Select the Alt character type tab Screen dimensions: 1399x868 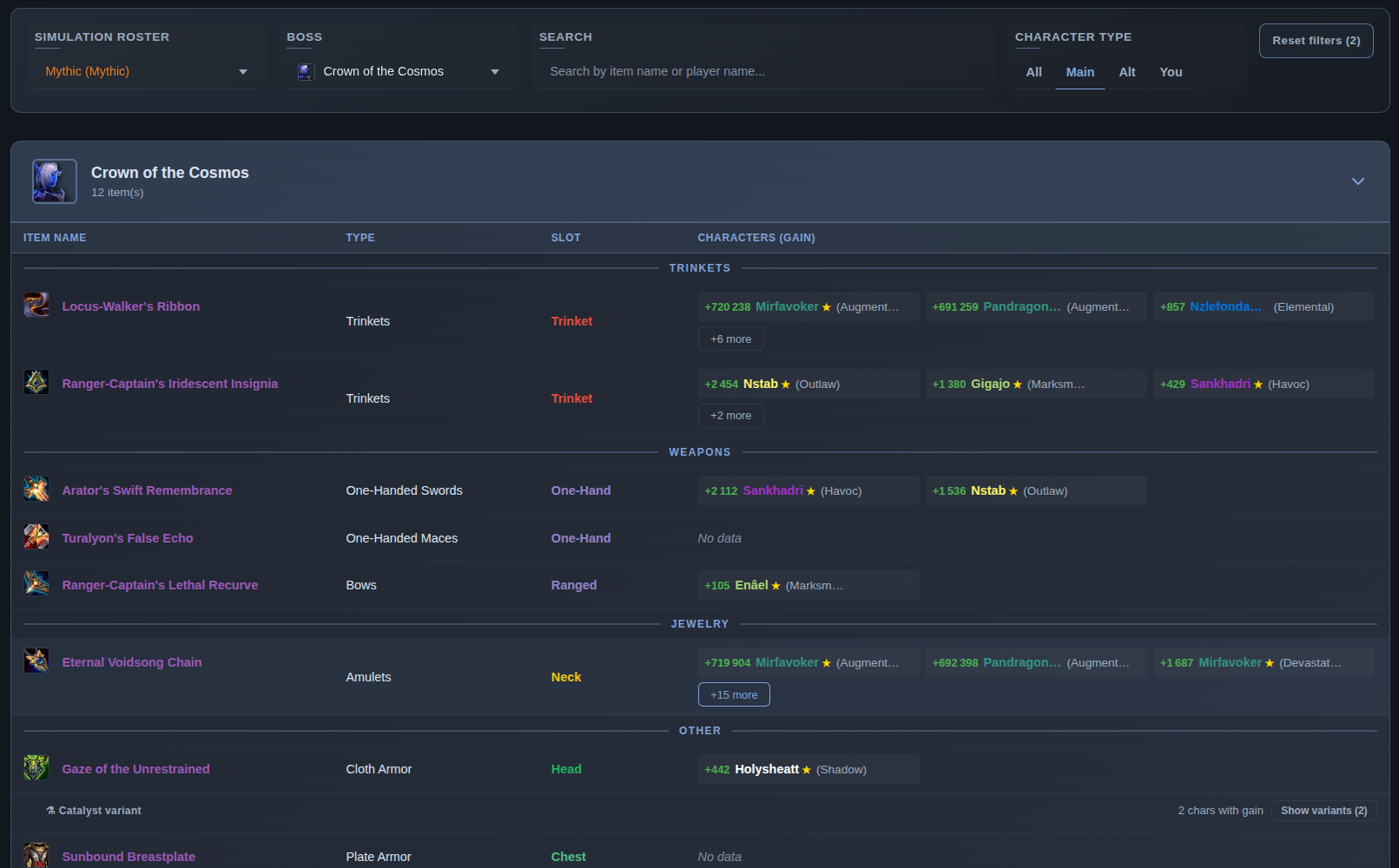pyautogui.click(x=1127, y=72)
